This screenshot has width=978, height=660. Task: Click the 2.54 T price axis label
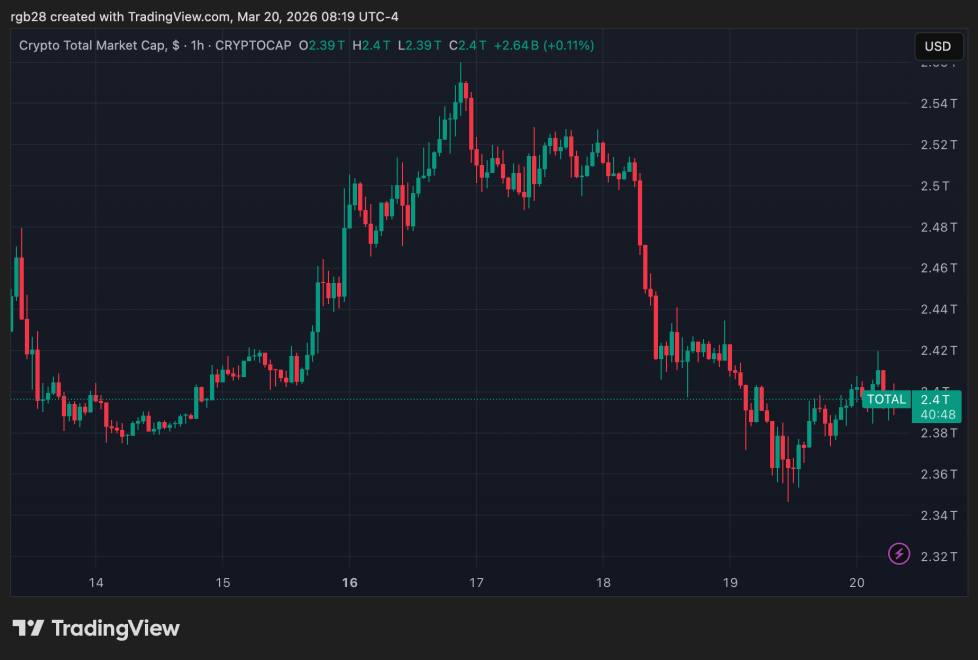tap(939, 103)
